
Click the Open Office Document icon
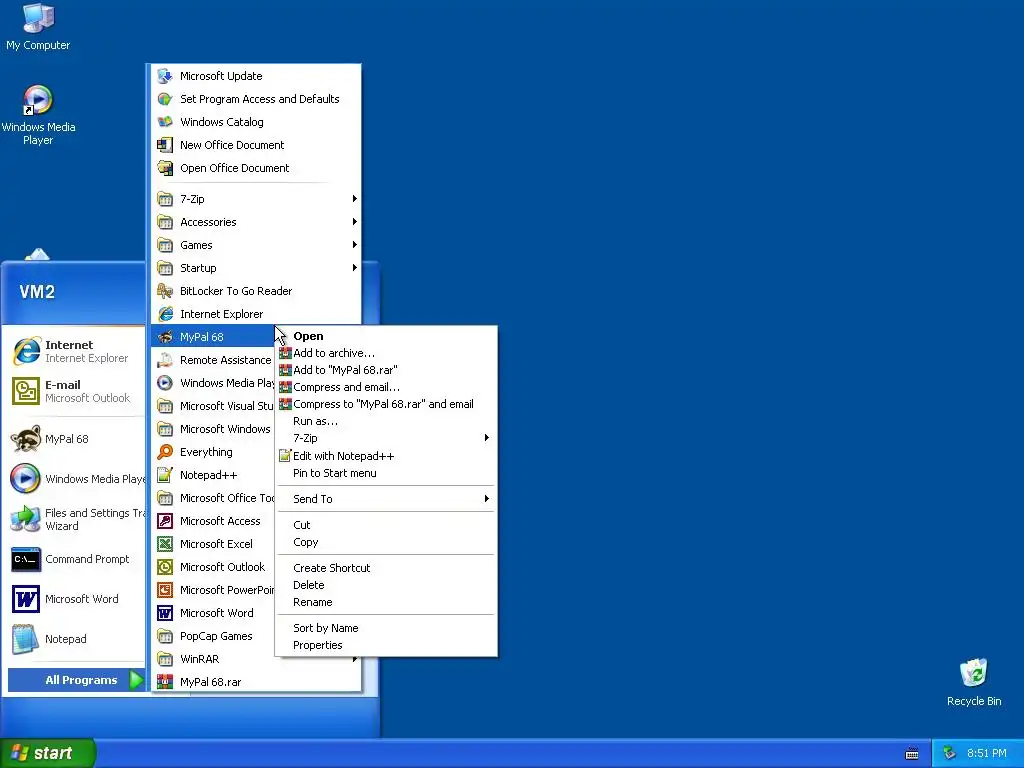tap(165, 168)
